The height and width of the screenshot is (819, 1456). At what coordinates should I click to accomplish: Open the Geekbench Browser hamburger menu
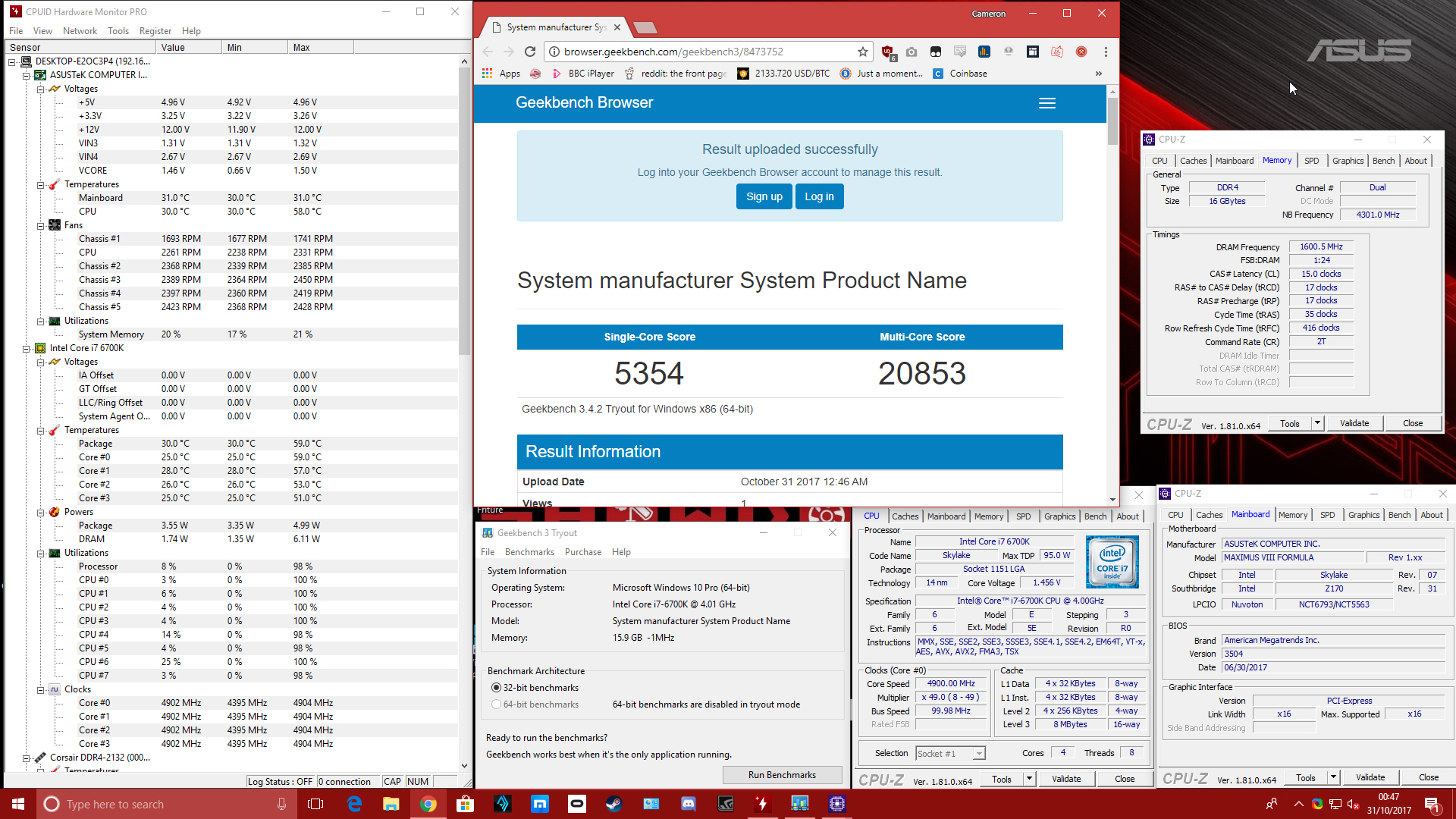pos(1047,103)
